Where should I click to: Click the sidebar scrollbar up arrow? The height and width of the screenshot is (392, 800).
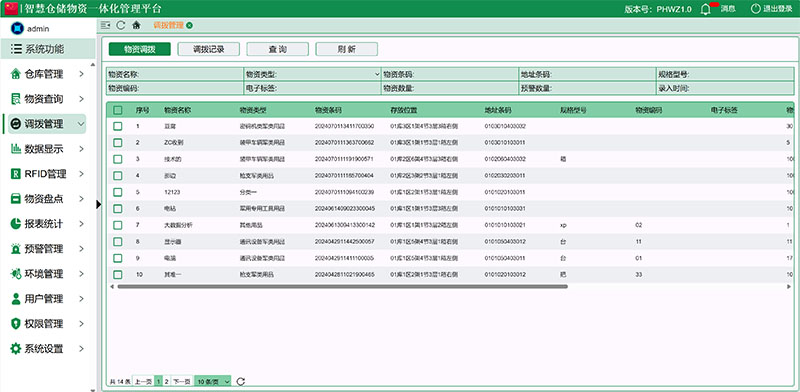(x=93, y=64)
